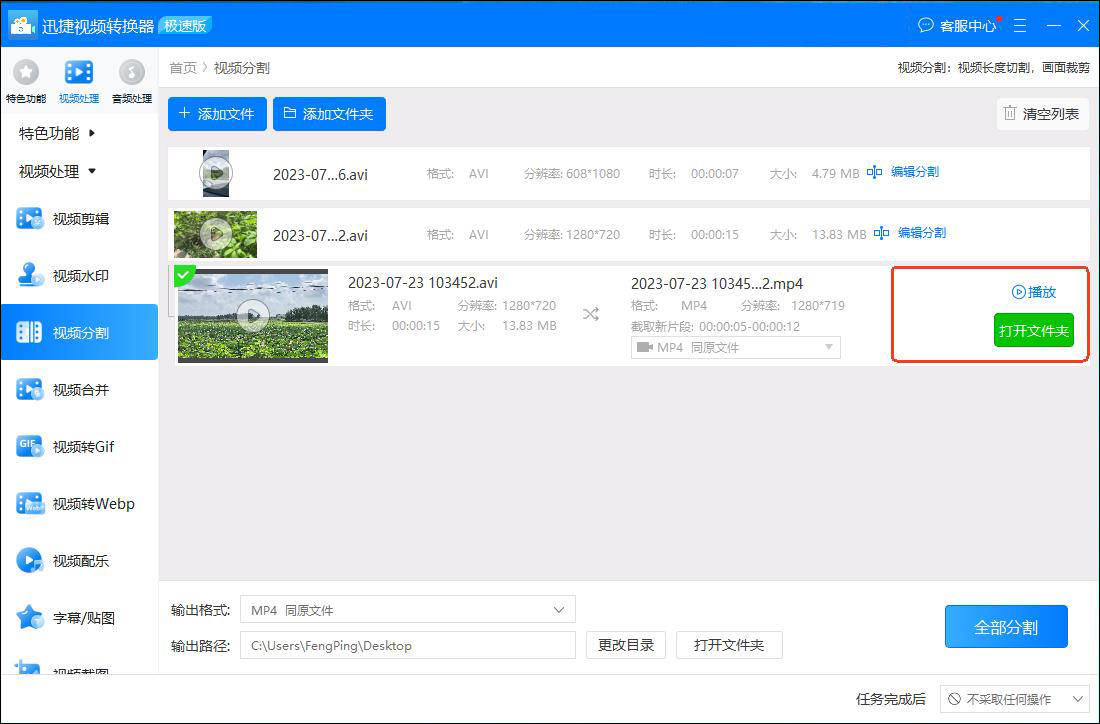1100x724 pixels.
Task: Open the 视频合并 feature
Action: point(80,389)
